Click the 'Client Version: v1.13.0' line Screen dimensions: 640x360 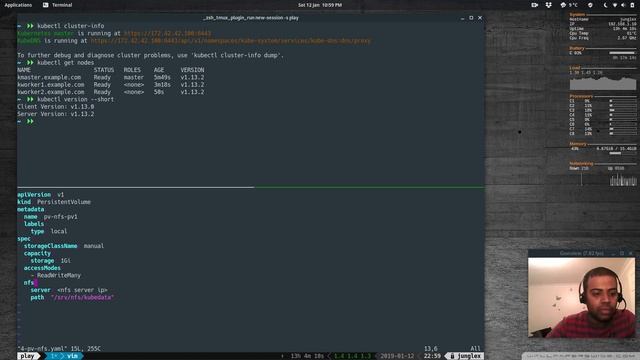[56, 107]
